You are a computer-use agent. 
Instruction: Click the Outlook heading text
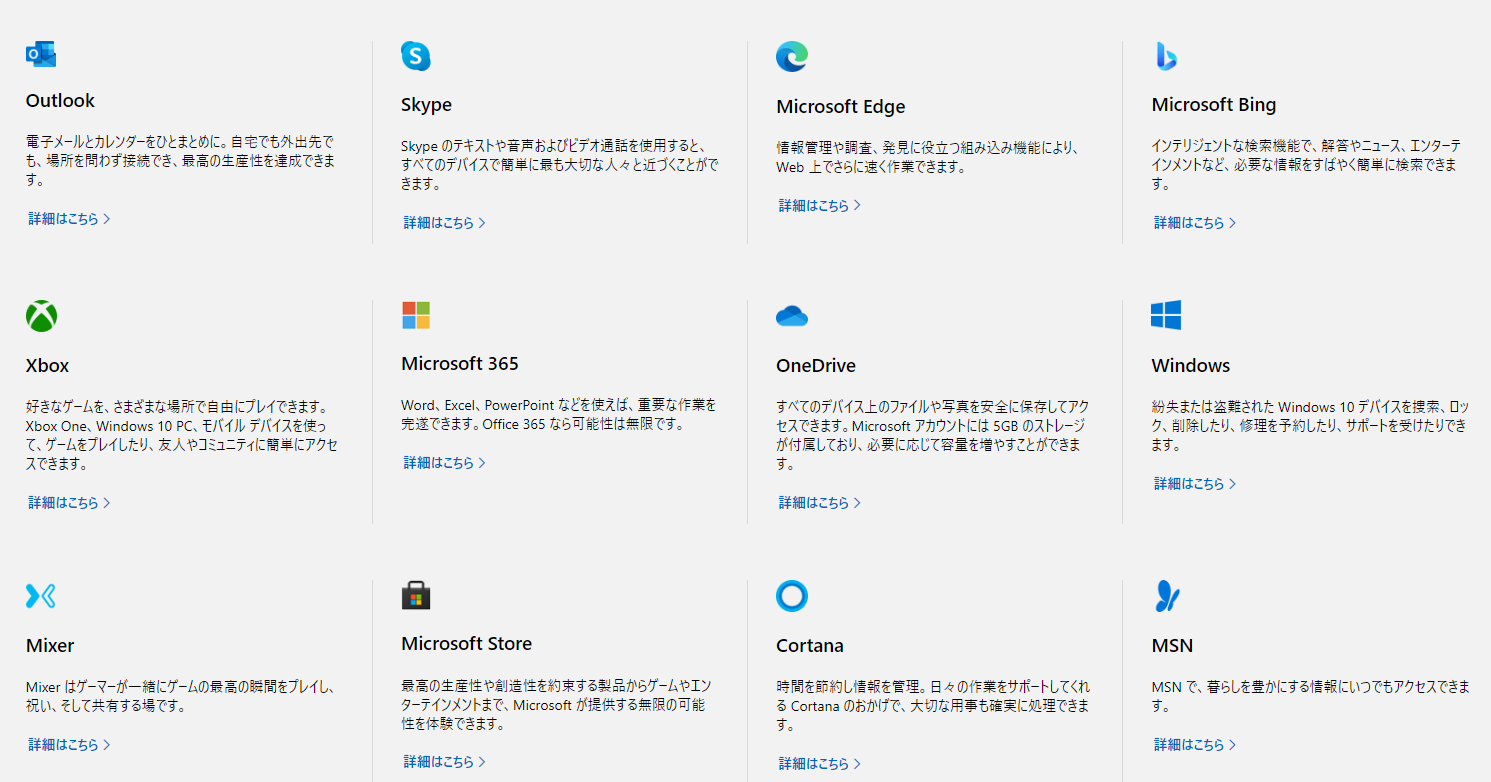coord(60,101)
